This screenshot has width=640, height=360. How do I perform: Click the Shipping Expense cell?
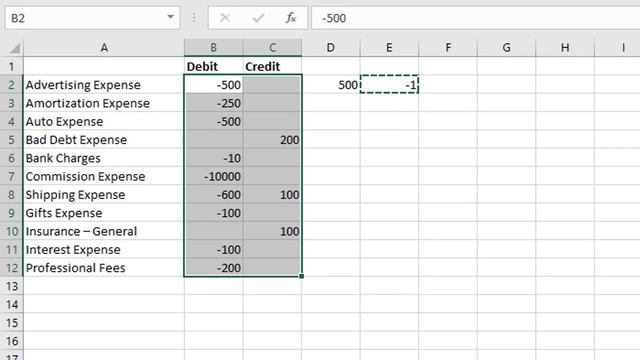(104, 195)
